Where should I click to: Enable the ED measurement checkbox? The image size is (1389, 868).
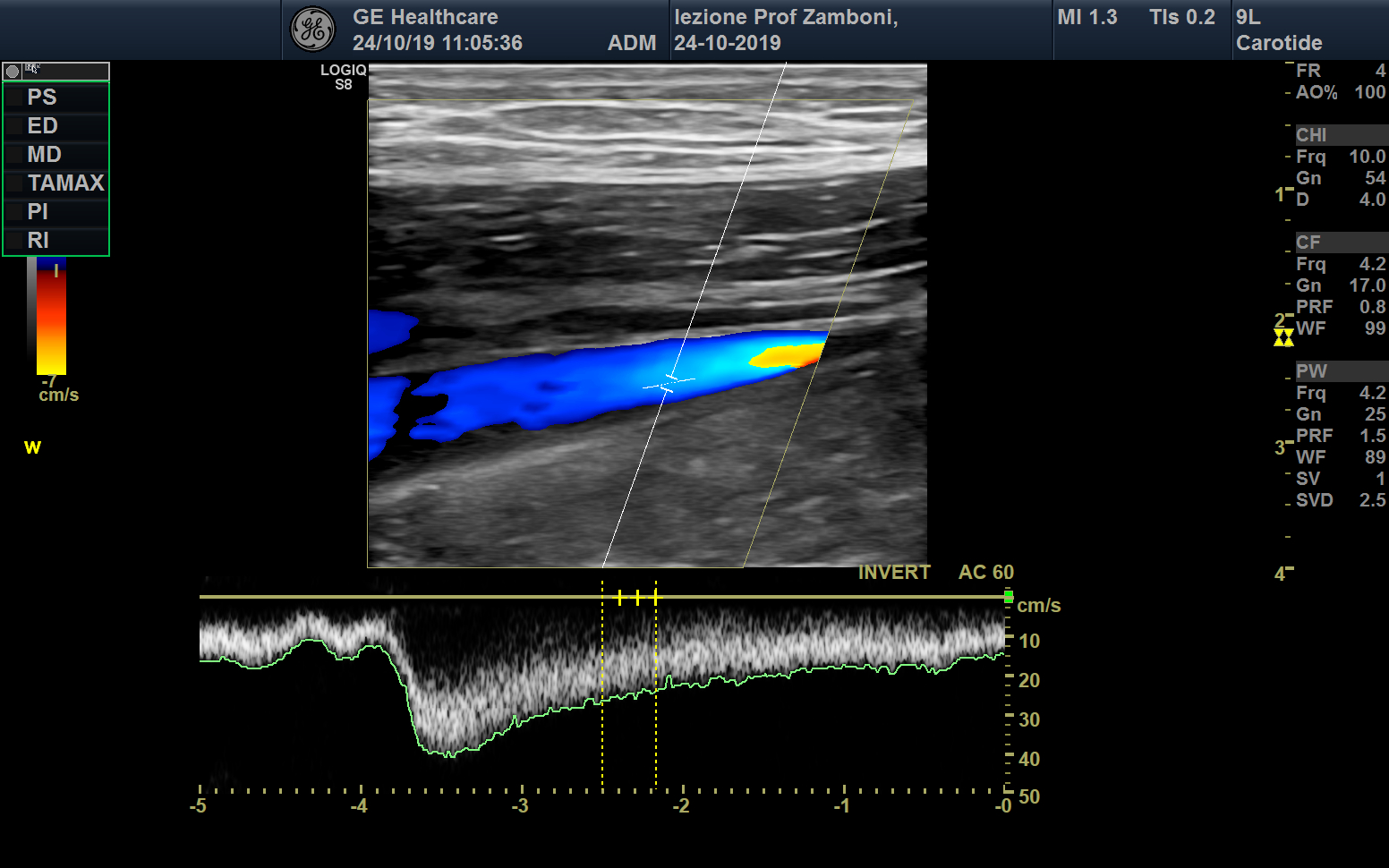(x=15, y=126)
